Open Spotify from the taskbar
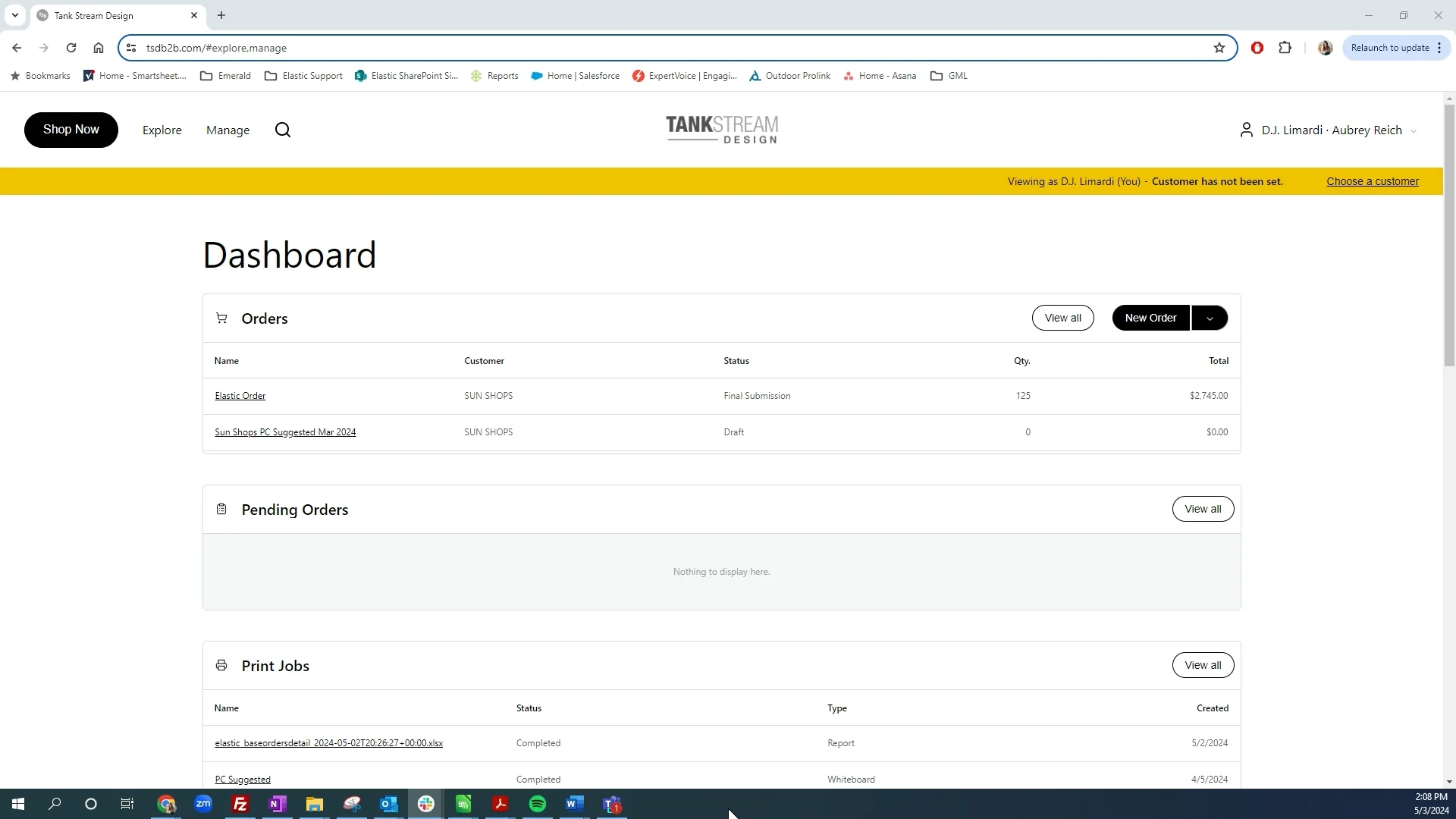 (538, 804)
